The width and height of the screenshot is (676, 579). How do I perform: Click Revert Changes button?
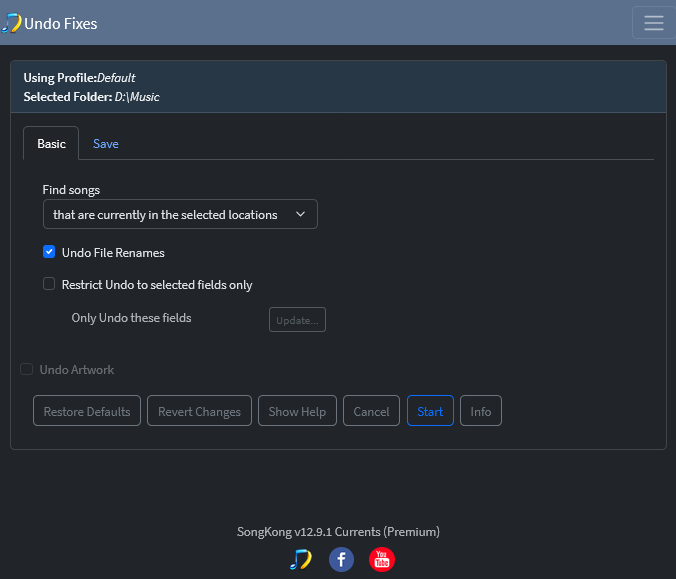click(x=199, y=411)
